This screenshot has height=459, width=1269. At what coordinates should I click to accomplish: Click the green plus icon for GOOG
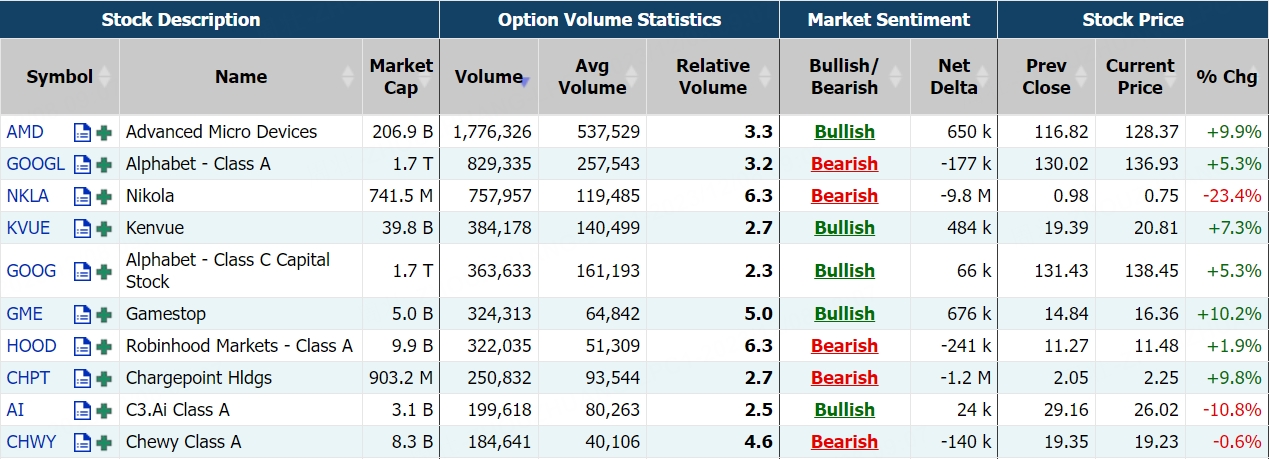point(104,272)
